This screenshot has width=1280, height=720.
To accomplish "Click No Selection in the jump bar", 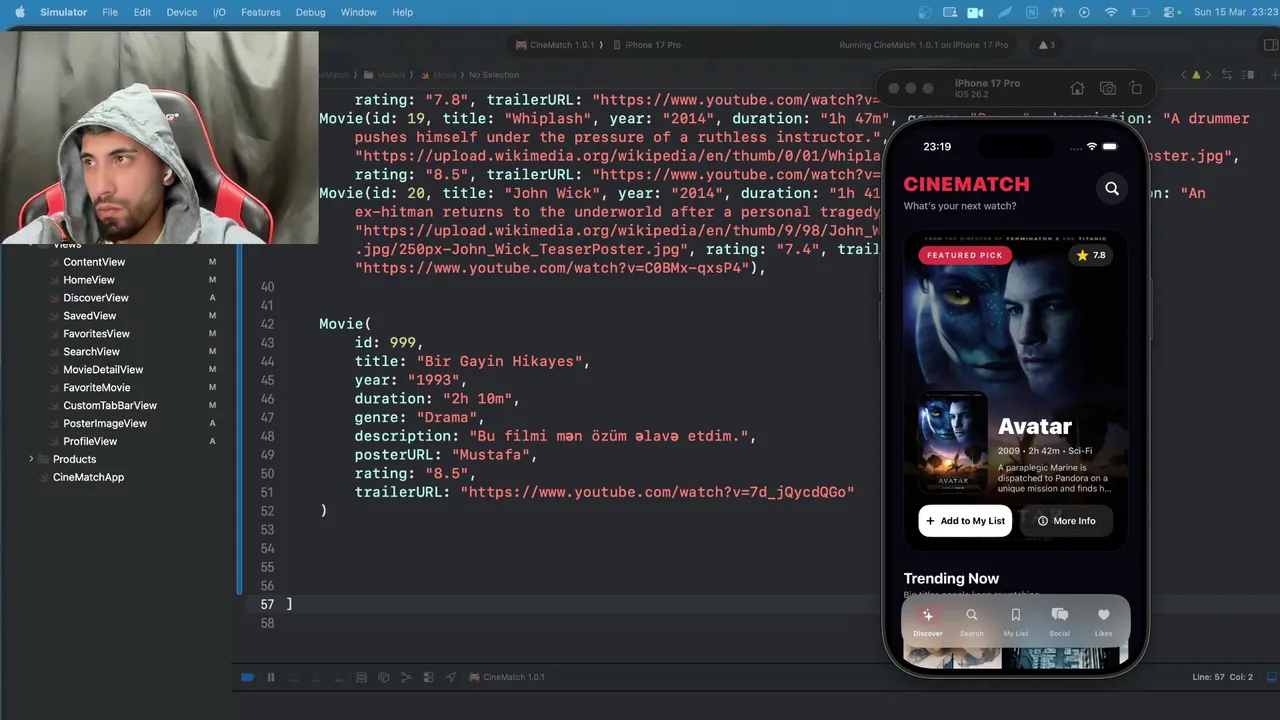I will [494, 75].
